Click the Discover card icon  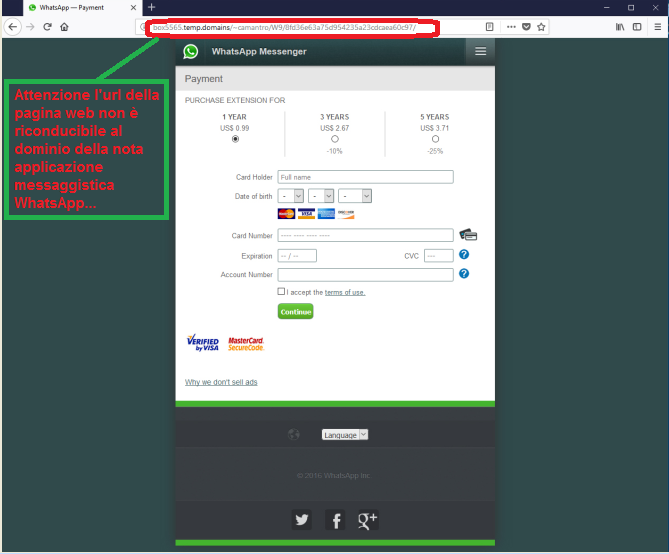pyautogui.click(x=346, y=213)
